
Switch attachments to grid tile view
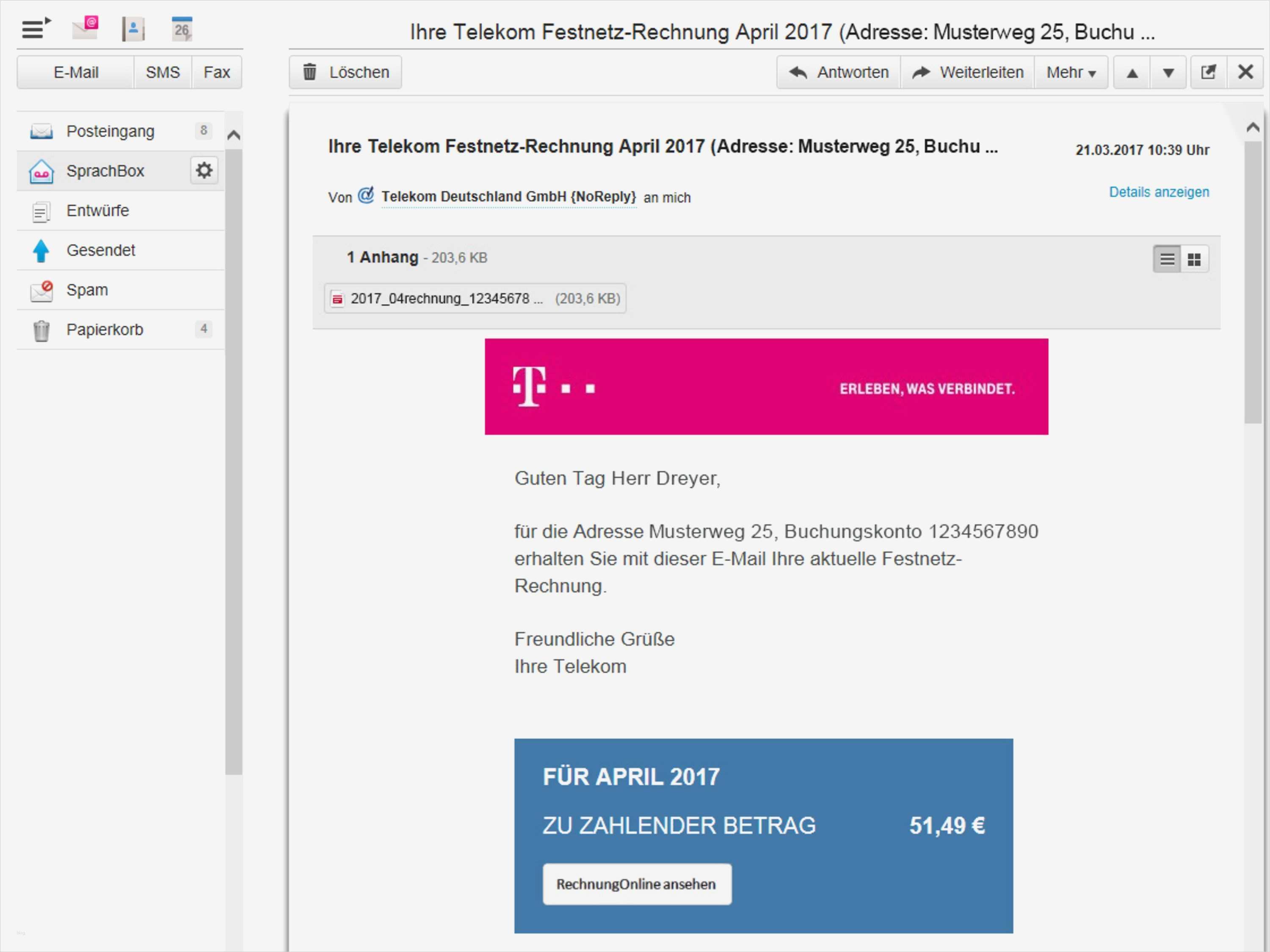[x=1194, y=259]
